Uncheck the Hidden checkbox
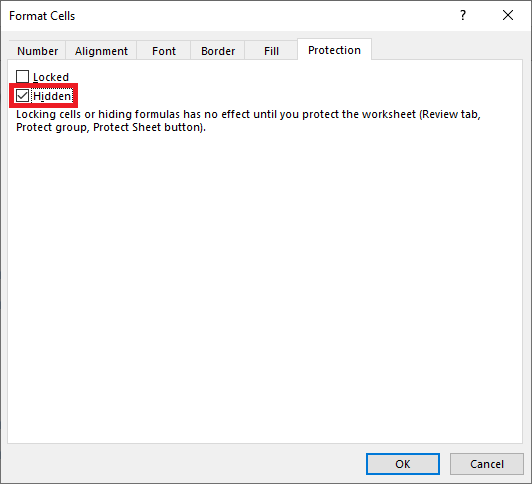Image resolution: width=532 pixels, height=484 pixels. 22,96
